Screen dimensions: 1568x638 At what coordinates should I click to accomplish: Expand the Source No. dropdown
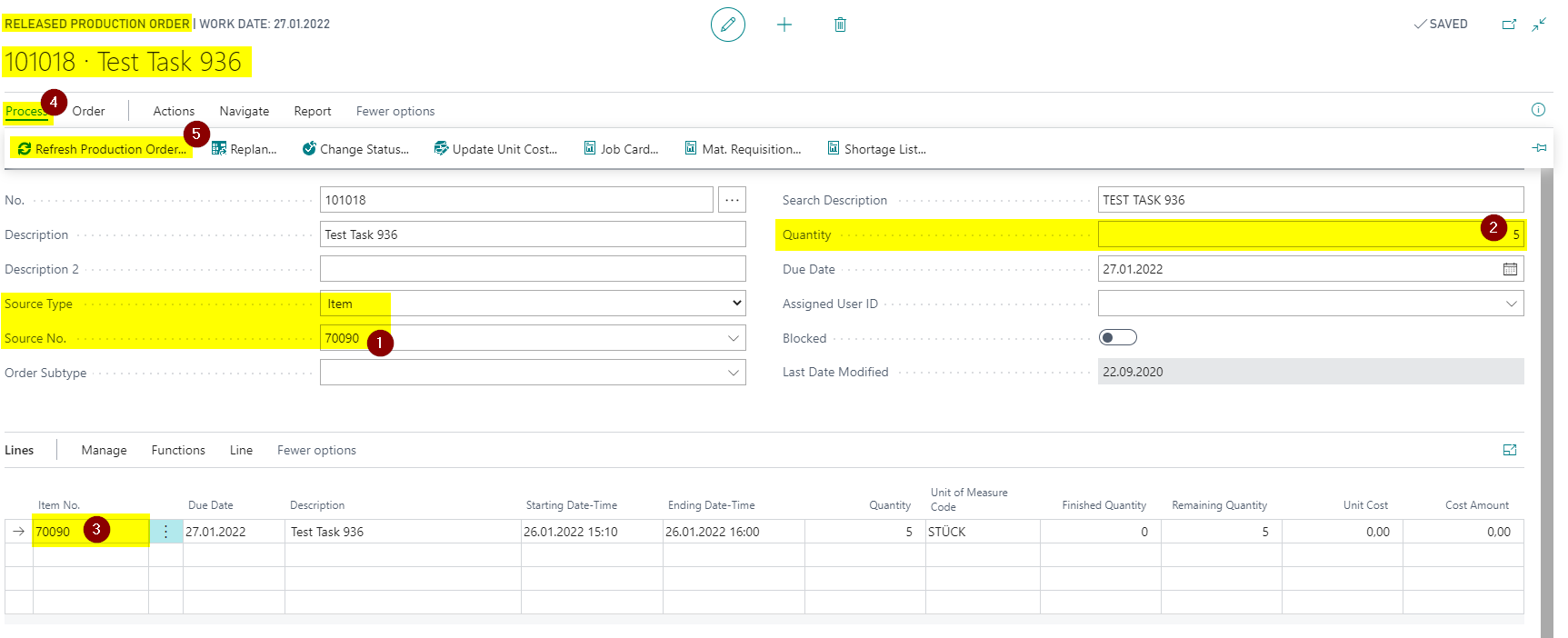(x=733, y=338)
